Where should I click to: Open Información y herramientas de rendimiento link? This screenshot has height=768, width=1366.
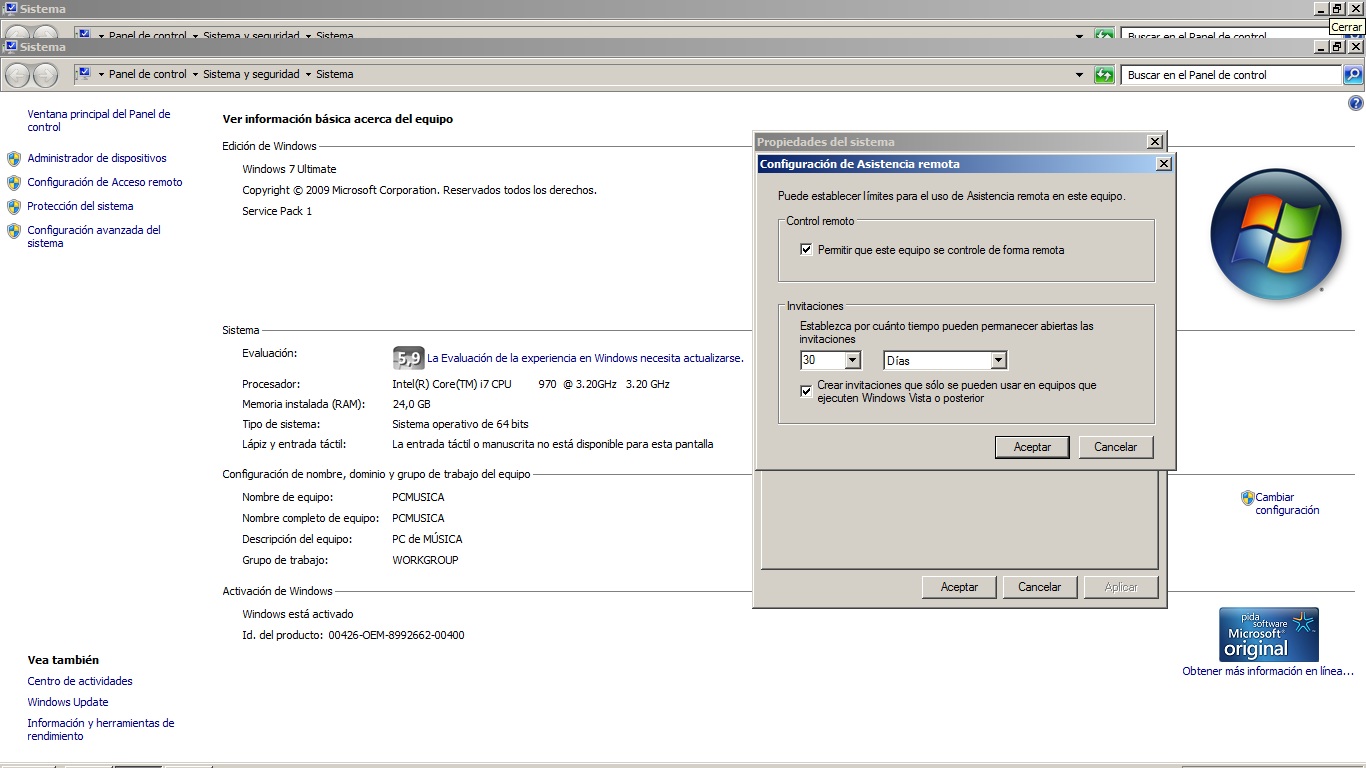[x=101, y=729]
